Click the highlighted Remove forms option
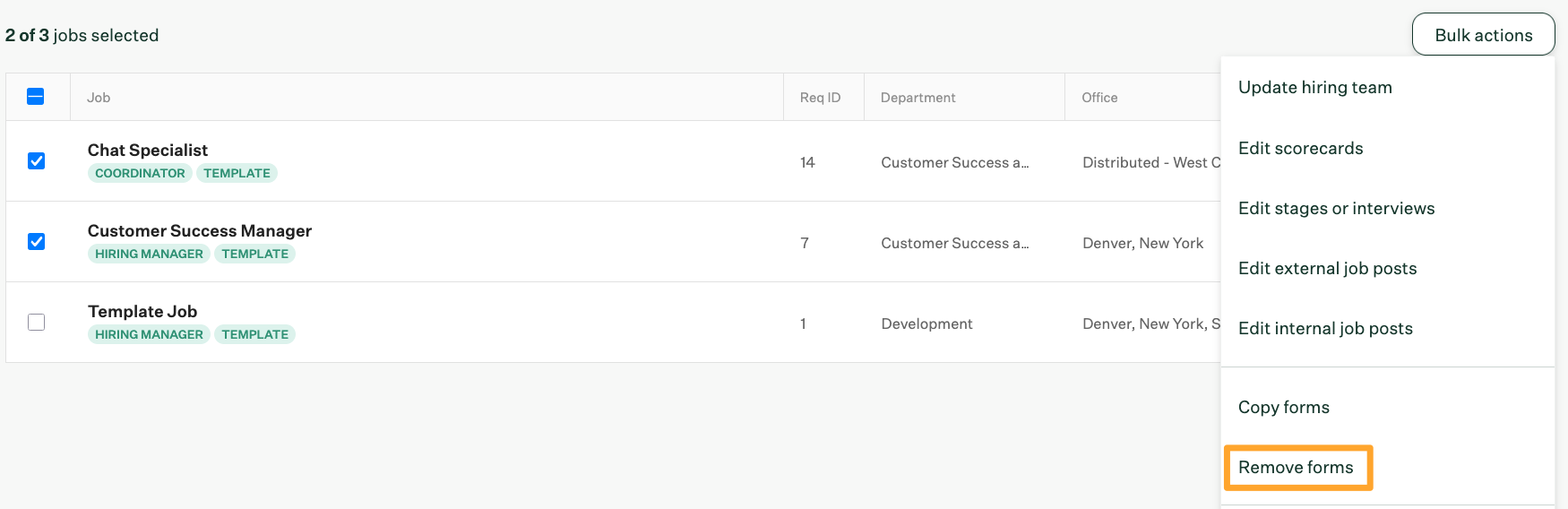The image size is (1568, 509). click(1296, 468)
